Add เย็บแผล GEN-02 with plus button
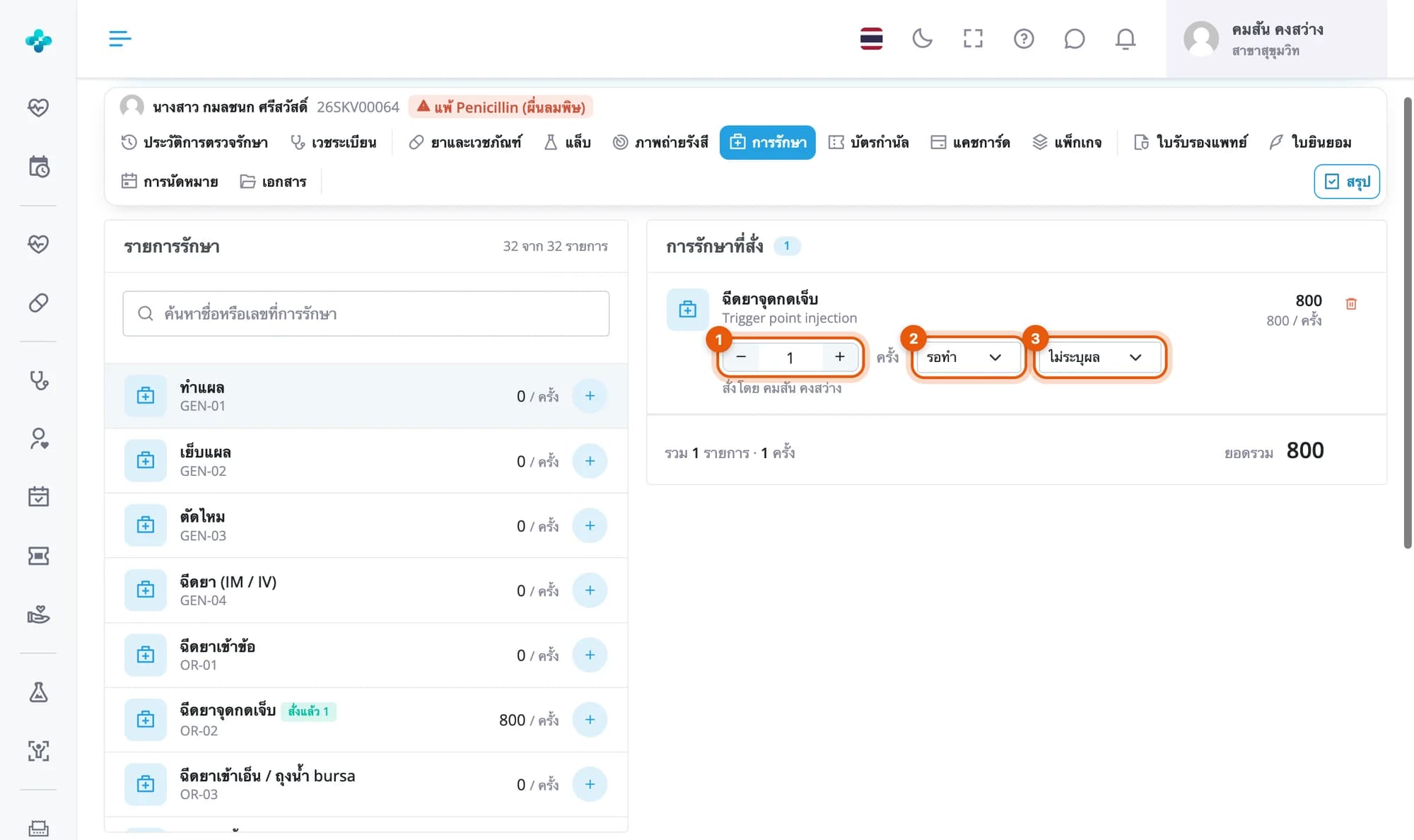1414x840 pixels. click(590, 461)
